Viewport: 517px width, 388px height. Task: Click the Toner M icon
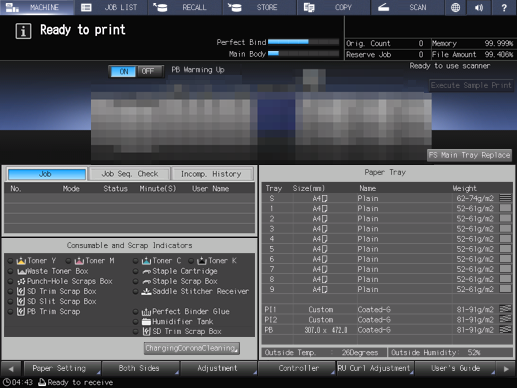pos(79,261)
